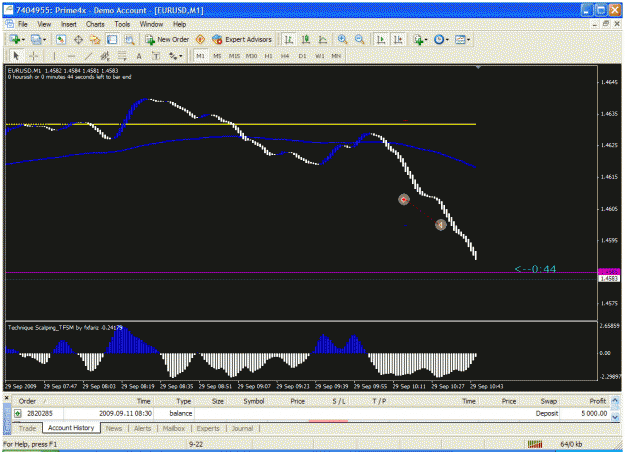
Task: Select the crosshair cursor tool
Action: click(x=33, y=56)
